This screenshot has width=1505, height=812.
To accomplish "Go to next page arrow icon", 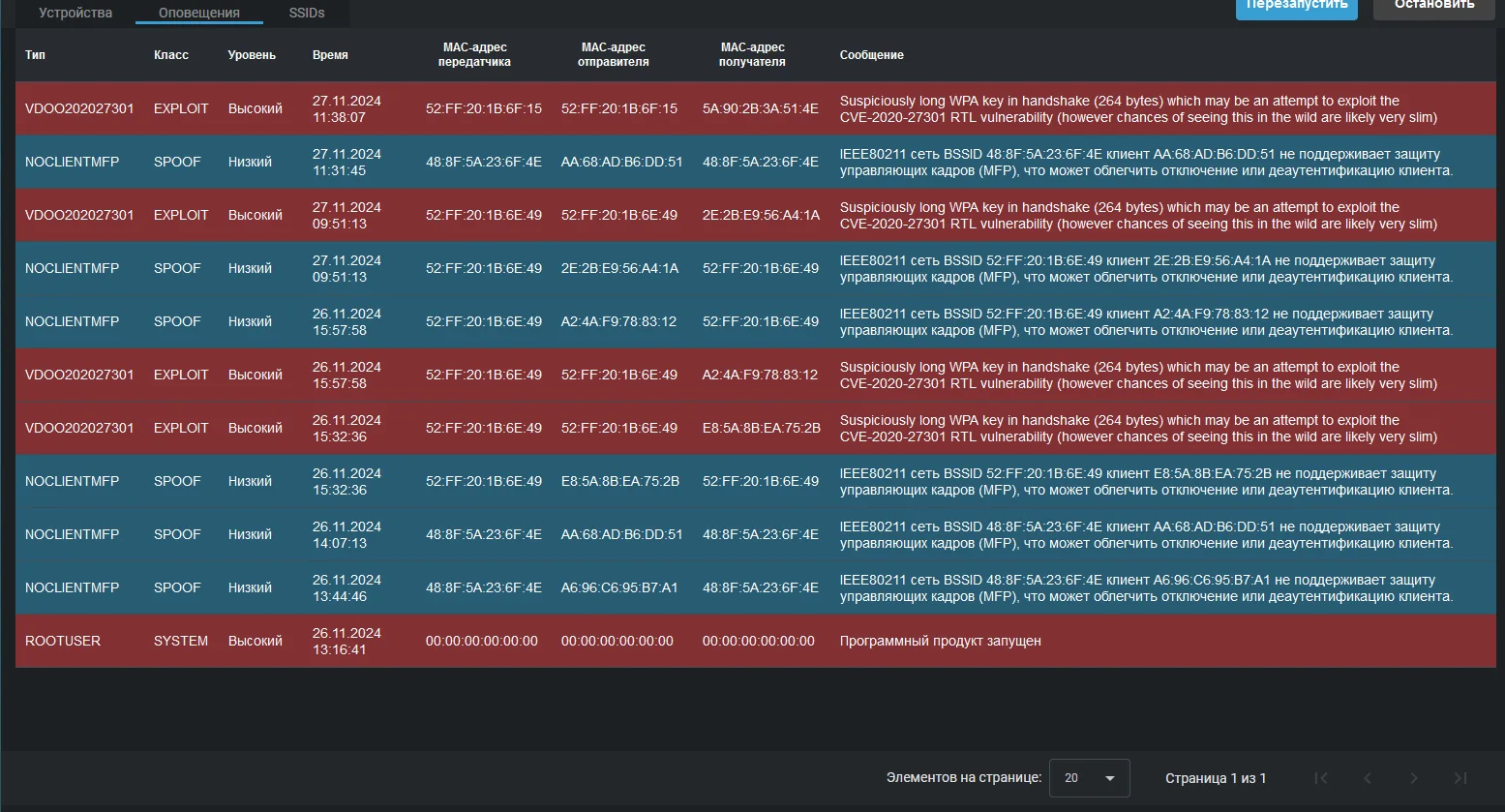I will tap(1414, 778).
